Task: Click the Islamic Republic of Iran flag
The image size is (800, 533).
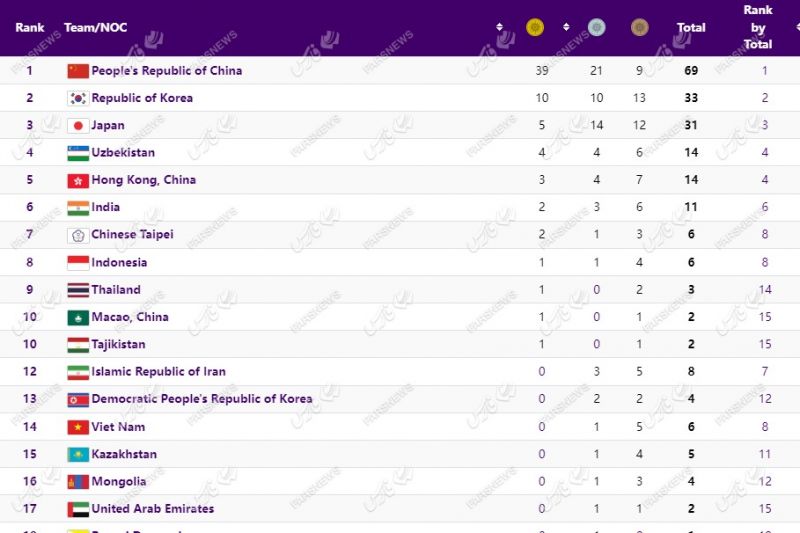Action: click(x=78, y=372)
